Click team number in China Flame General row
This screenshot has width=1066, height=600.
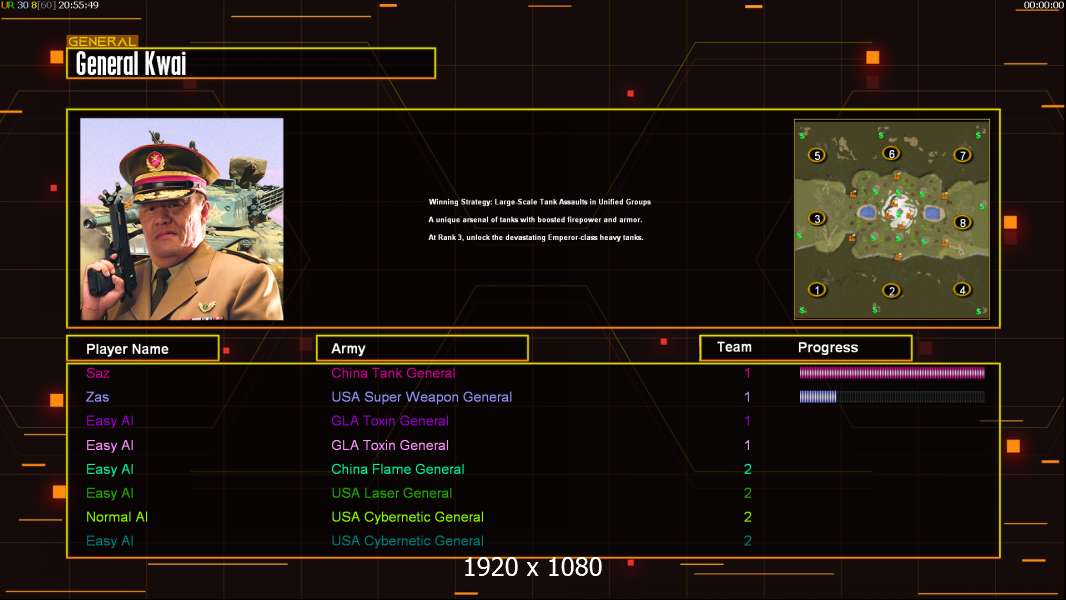747,469
